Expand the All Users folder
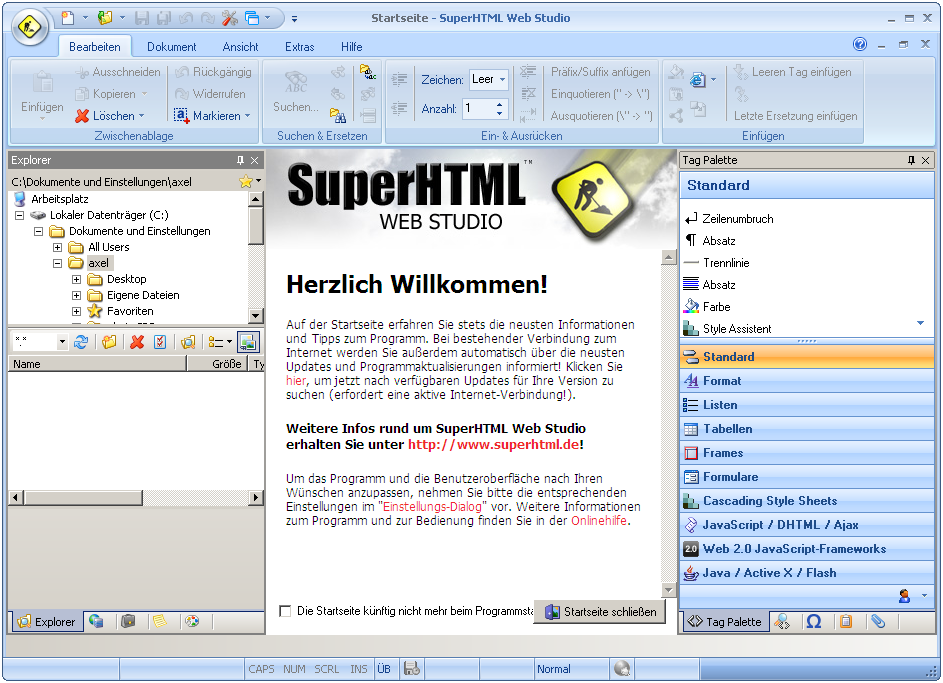Screen dimensions: 943x683 (57, 247)
